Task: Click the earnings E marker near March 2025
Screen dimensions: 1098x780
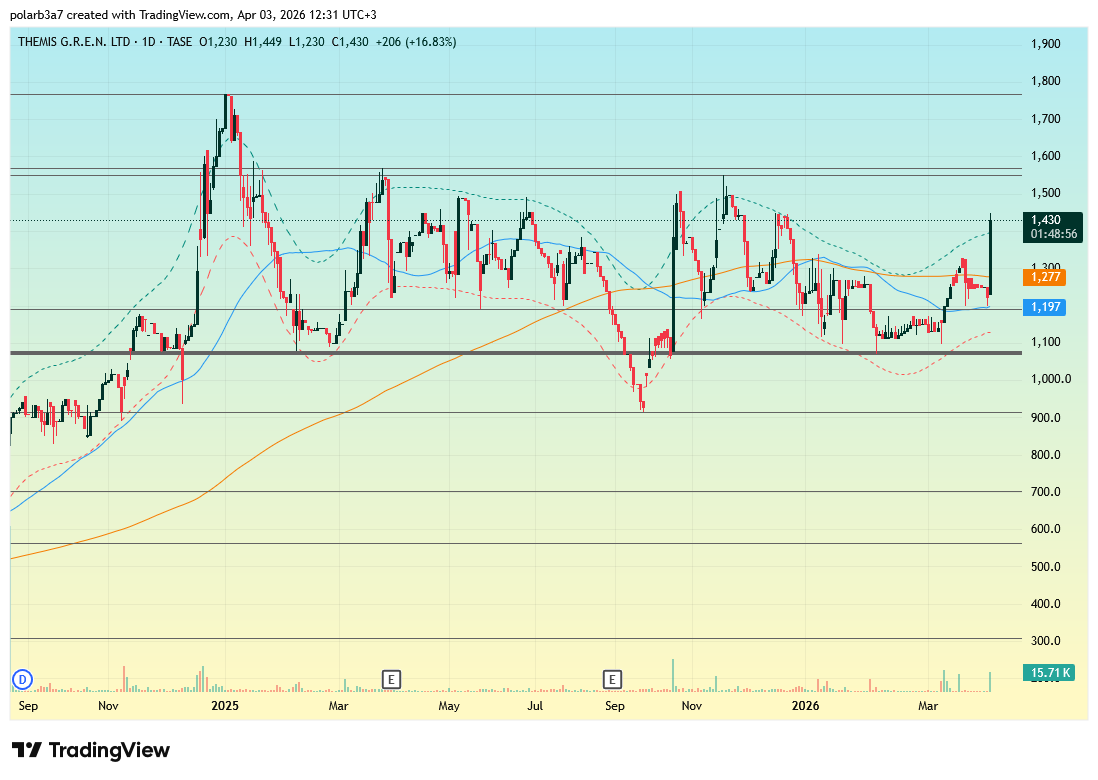Action: [391, 680]
